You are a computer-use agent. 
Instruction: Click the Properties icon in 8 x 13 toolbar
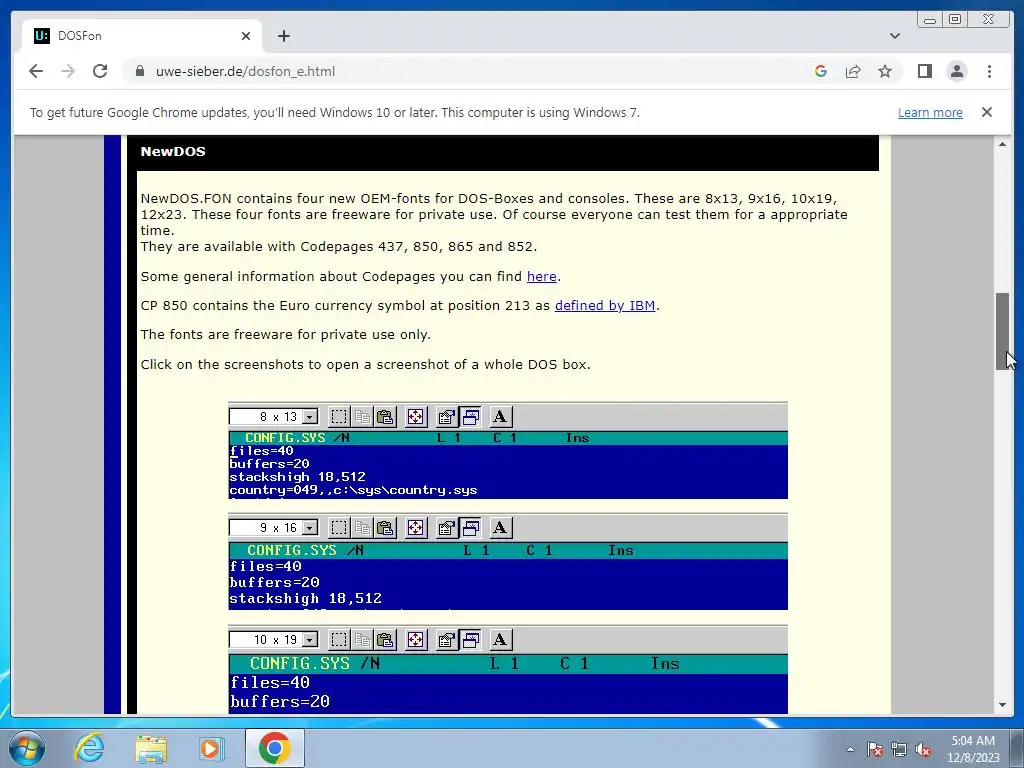coord(447,417)
